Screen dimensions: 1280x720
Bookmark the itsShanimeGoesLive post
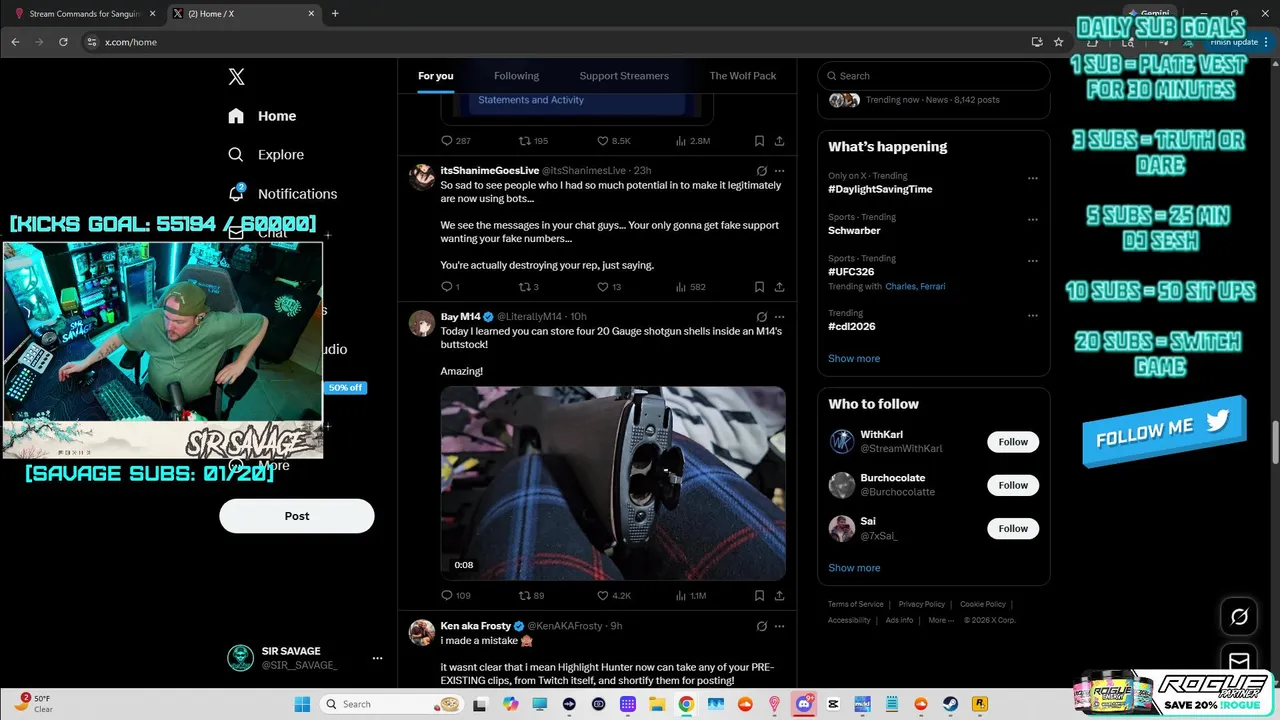(759, 287)
